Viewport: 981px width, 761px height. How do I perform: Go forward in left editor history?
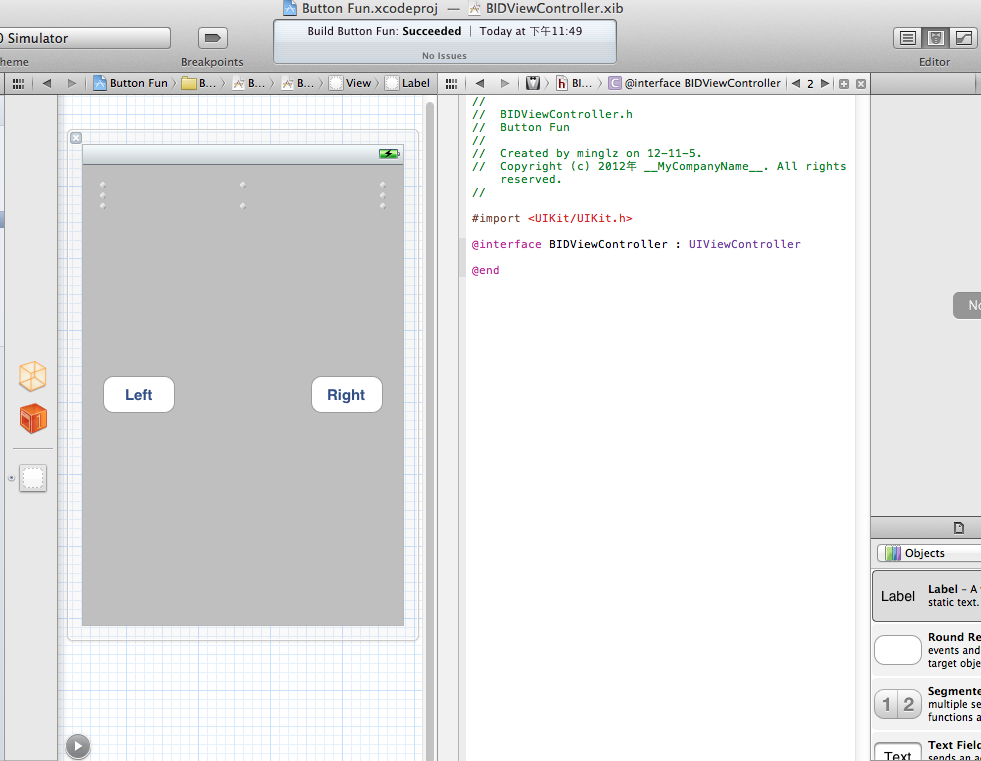point(71,83)
